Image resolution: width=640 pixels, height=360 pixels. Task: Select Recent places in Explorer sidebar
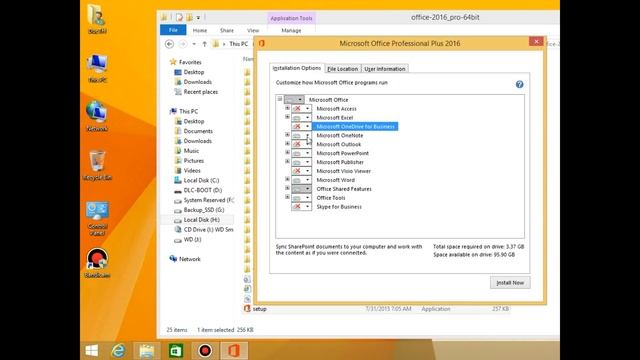pyautogui.click(x=200, y=92)
